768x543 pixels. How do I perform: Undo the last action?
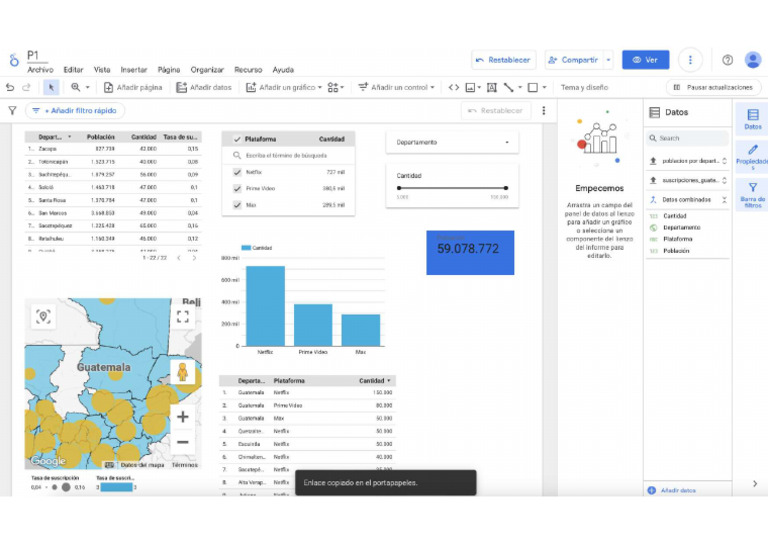[x=10, y=87]
